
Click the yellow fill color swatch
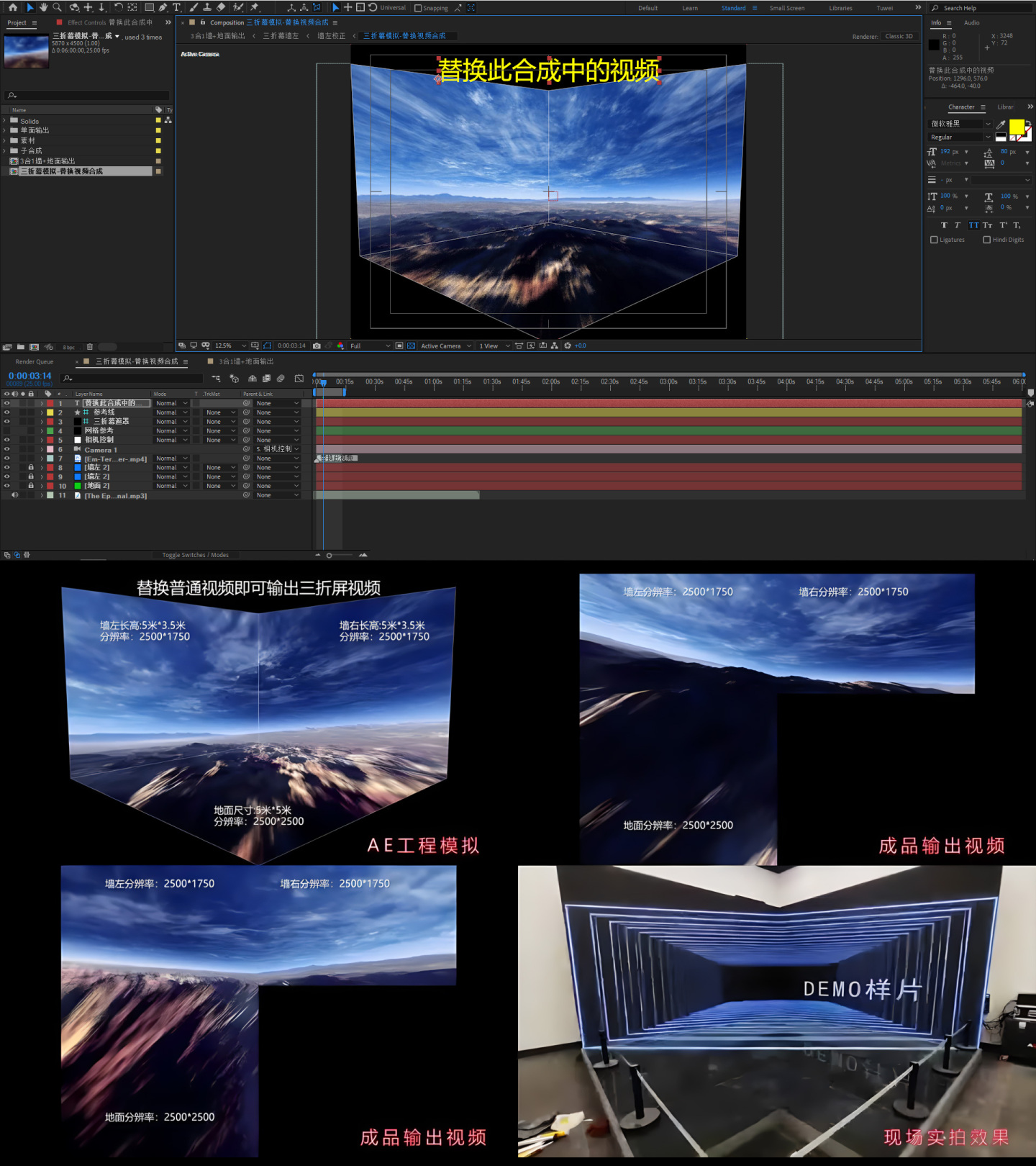pyautogui.click(x=1017, y=127)
